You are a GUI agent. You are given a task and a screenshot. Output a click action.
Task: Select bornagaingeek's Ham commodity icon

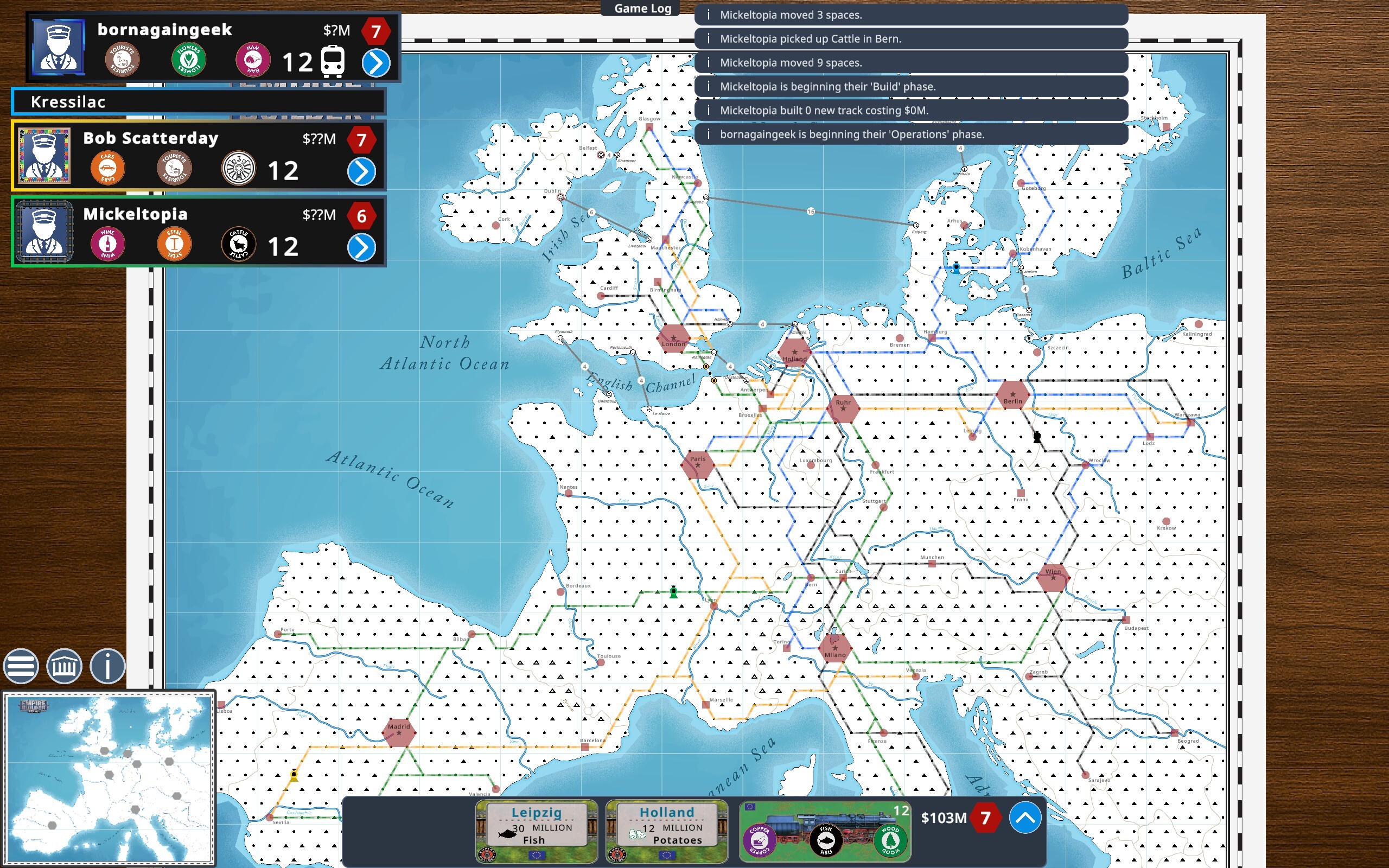pyautogui.click(x=252, y=59)
